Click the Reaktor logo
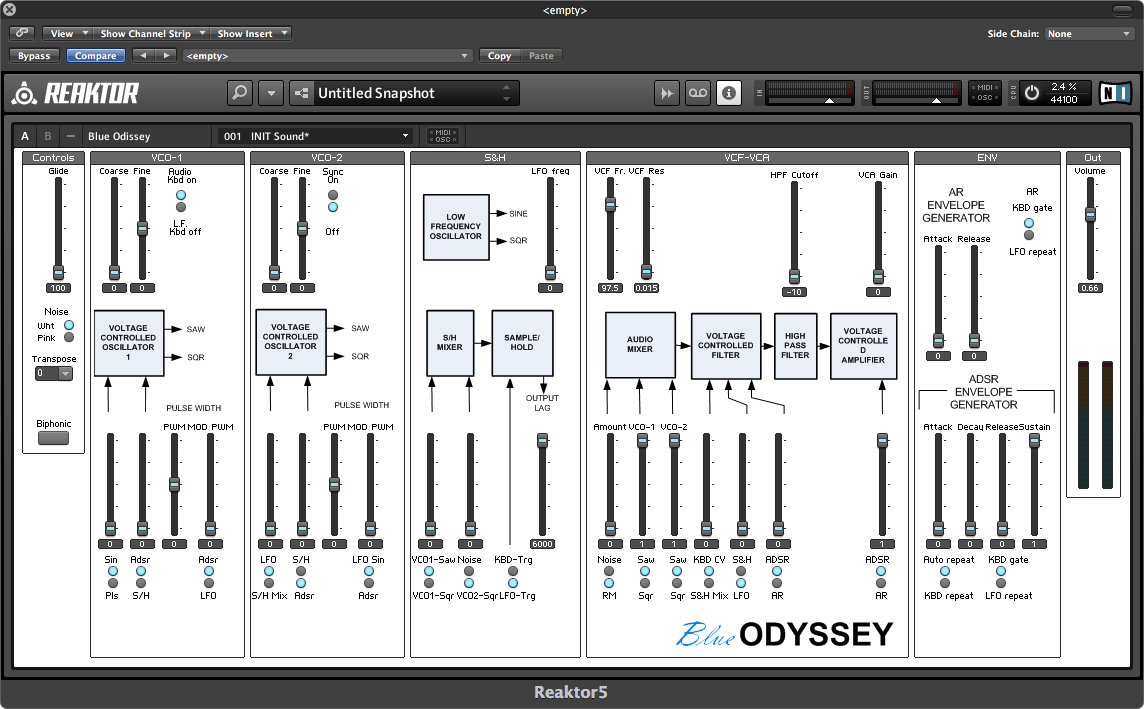 [75, 93]
